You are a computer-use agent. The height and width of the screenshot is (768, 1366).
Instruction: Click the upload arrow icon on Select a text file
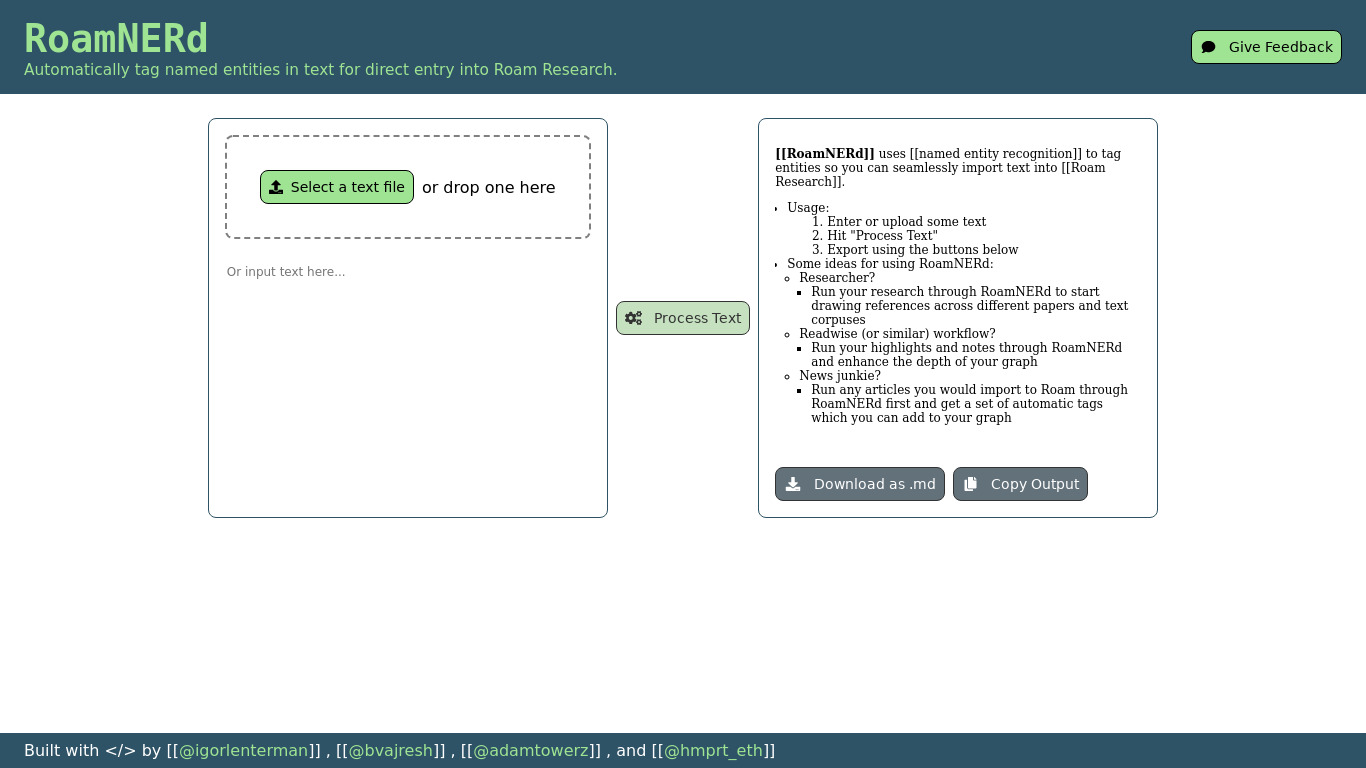tap(276, 187)
